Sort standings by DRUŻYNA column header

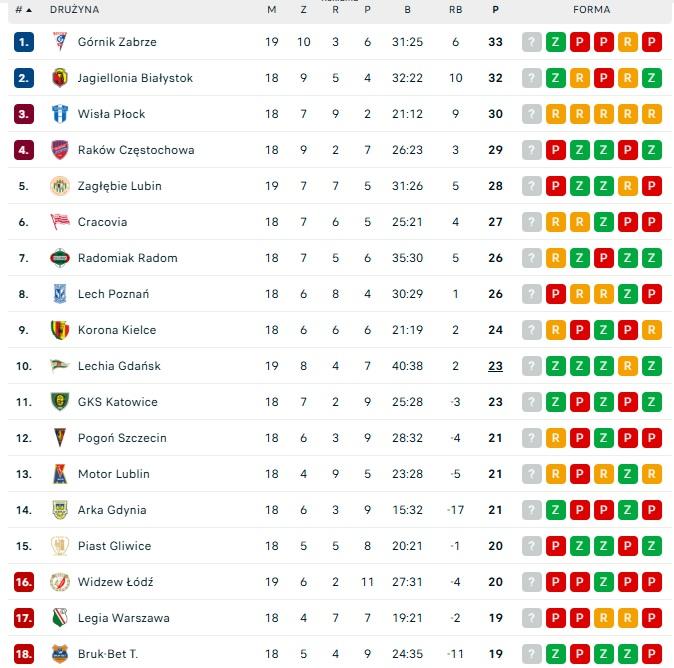[74, 10]
